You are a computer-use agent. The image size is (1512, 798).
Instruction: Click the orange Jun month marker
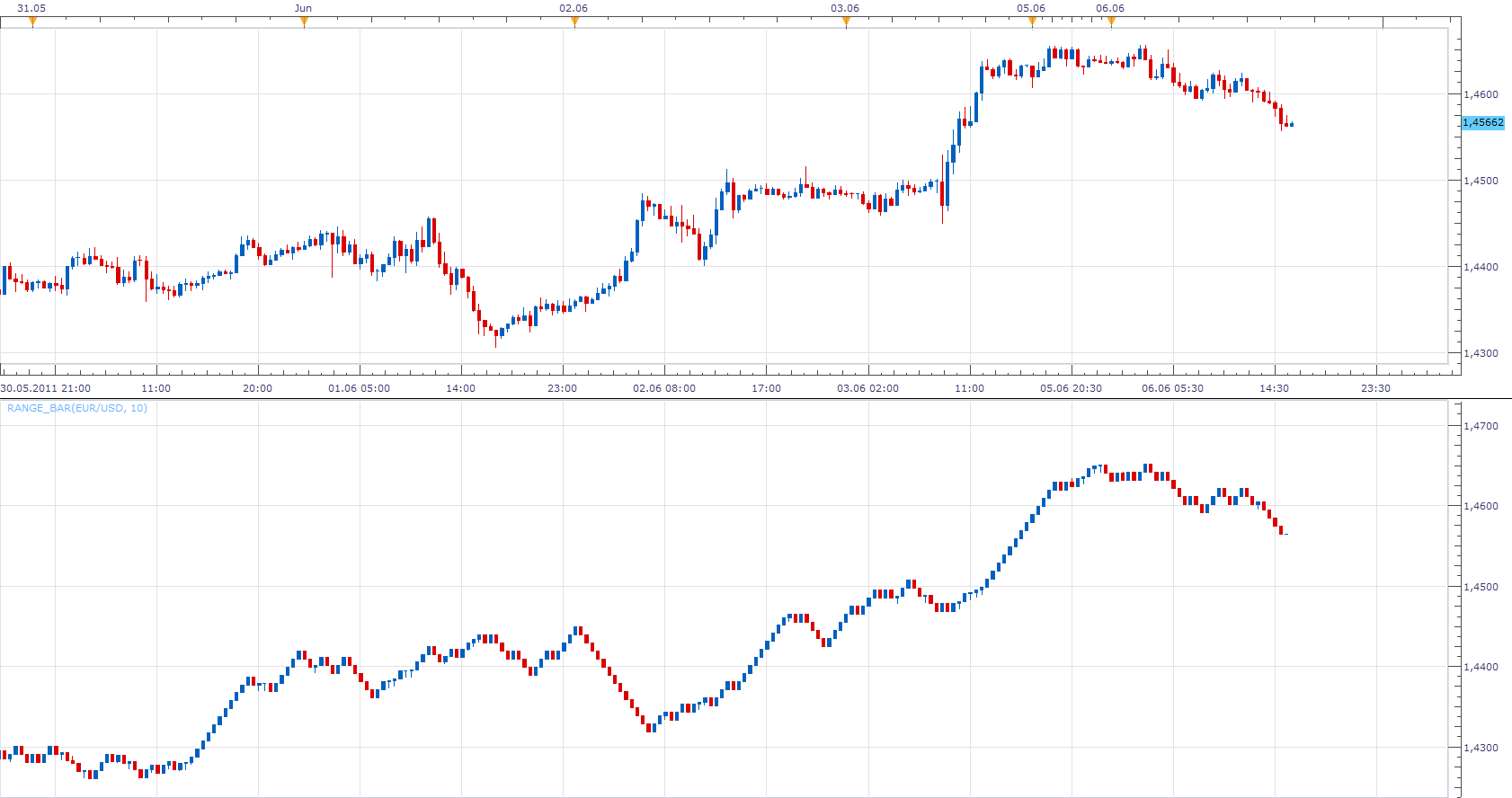click(x=304, y=22)
